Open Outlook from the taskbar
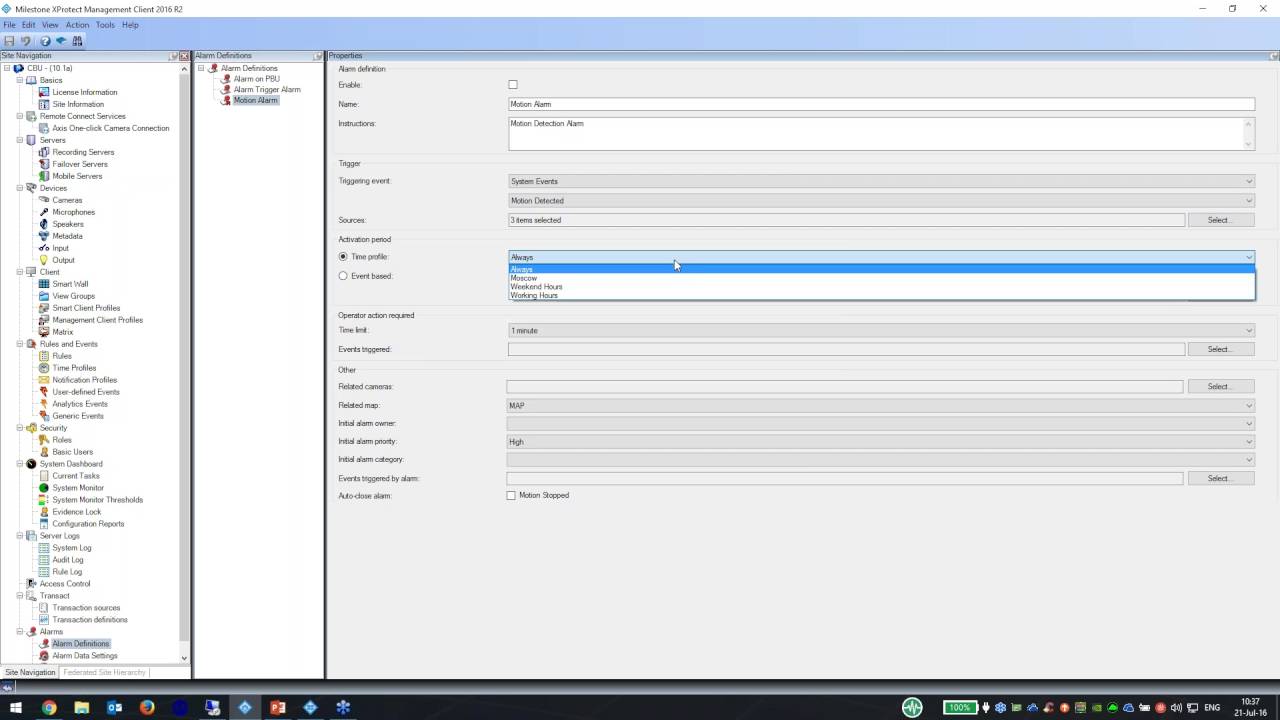The height and width of the screenshot is (720, 1280). pyautogui.click(x=114, y=707)
